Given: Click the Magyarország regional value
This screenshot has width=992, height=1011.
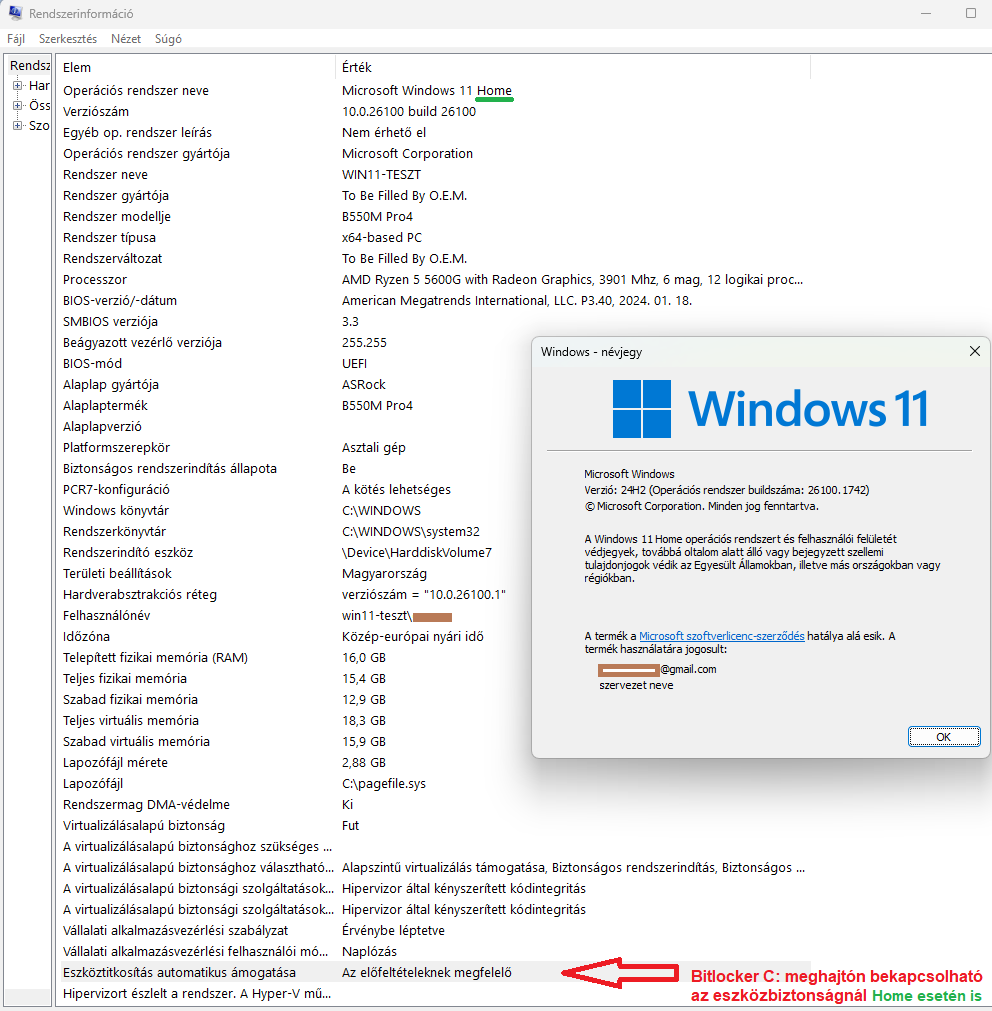Looking at the screenshot, I should (384, 573).
